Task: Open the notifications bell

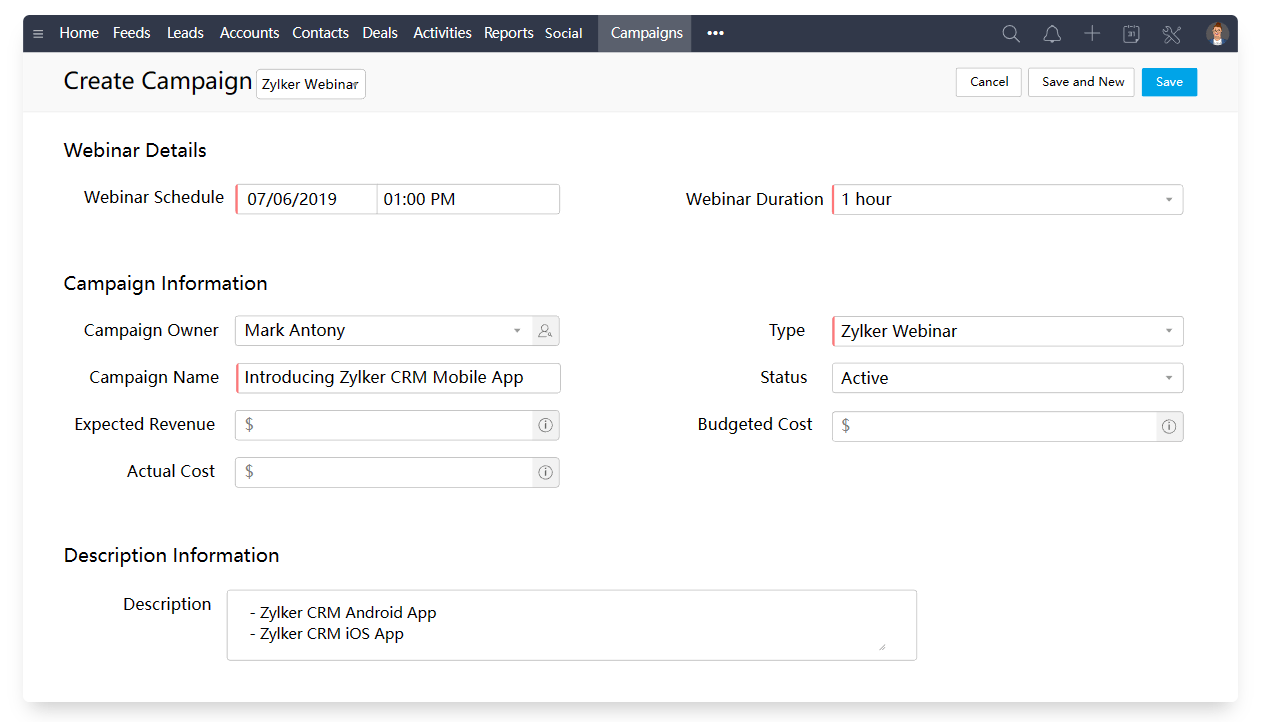Action: click(1052, 34)
